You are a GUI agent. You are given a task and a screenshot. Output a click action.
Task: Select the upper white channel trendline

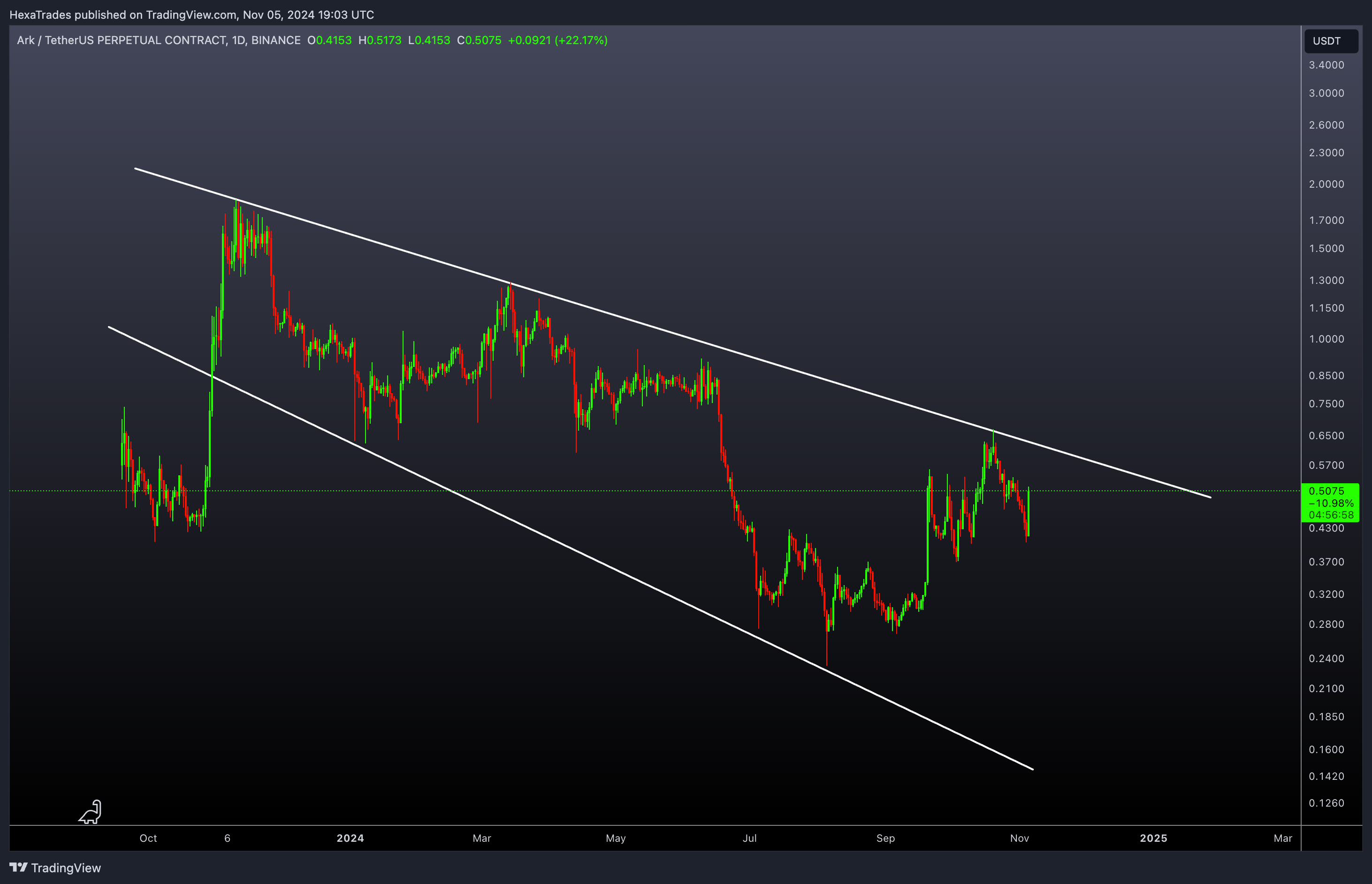point(673,333)
